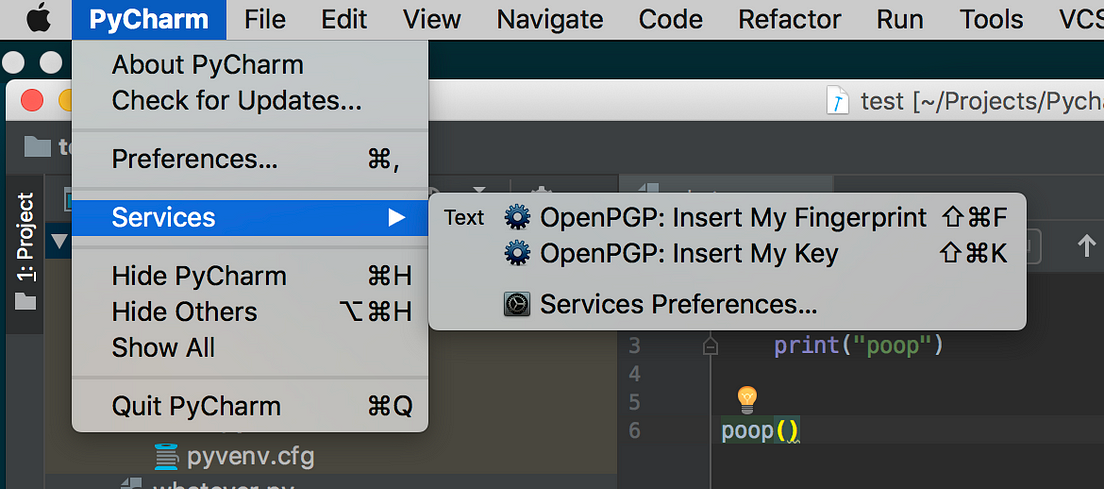Image resolution: width=1104 pixels, height=489 pixels.
Task: Click Show All
Action: click(x=250, y=348)
